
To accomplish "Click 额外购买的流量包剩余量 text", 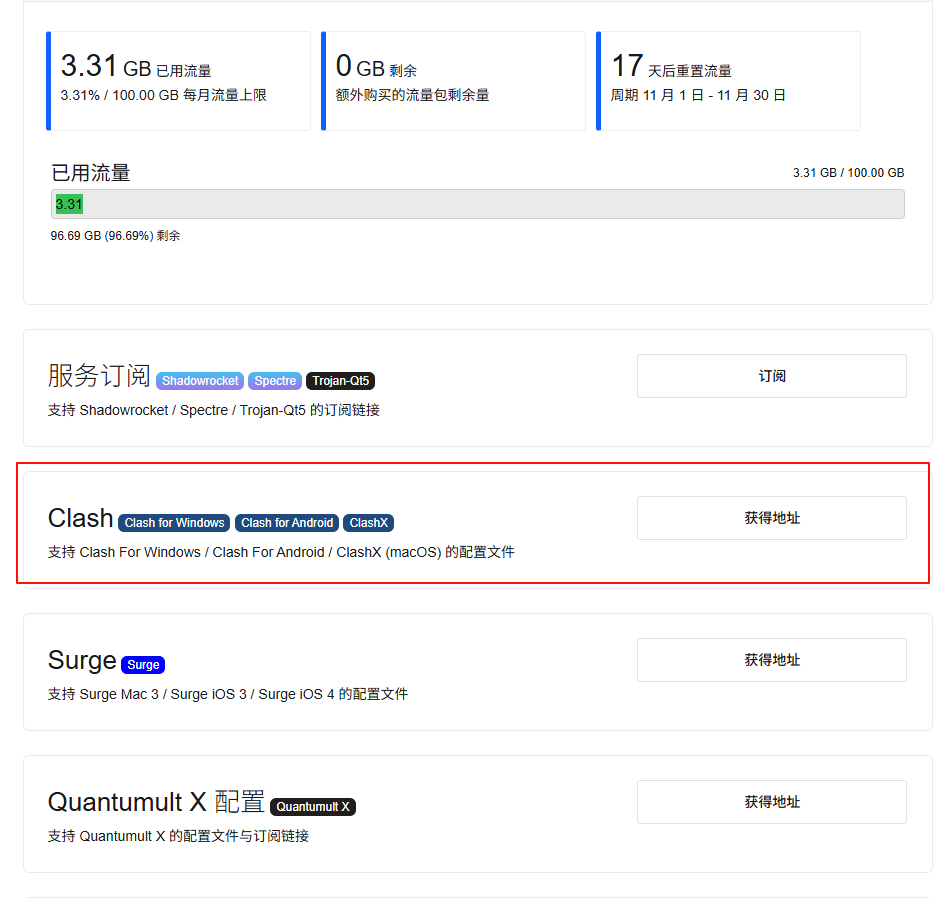I will click(x=412, y=96).
